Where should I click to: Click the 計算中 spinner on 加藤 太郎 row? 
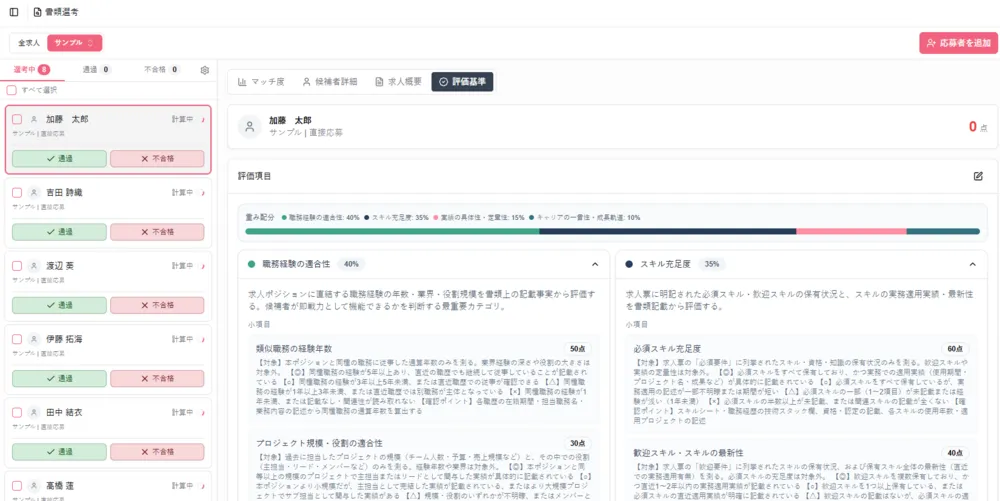(x=202, y=119)
